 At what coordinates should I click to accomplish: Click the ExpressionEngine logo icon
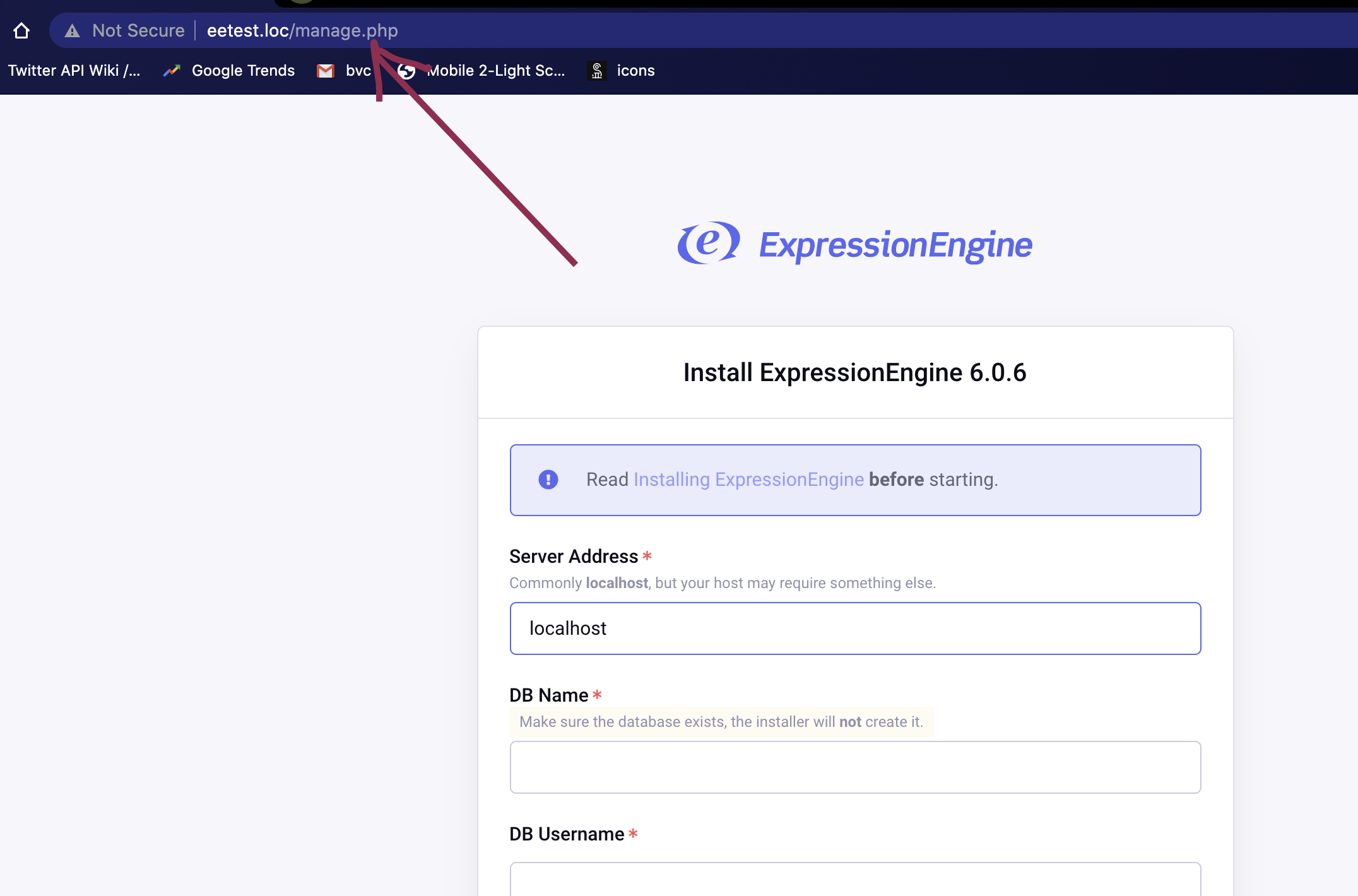click(708, 243)
